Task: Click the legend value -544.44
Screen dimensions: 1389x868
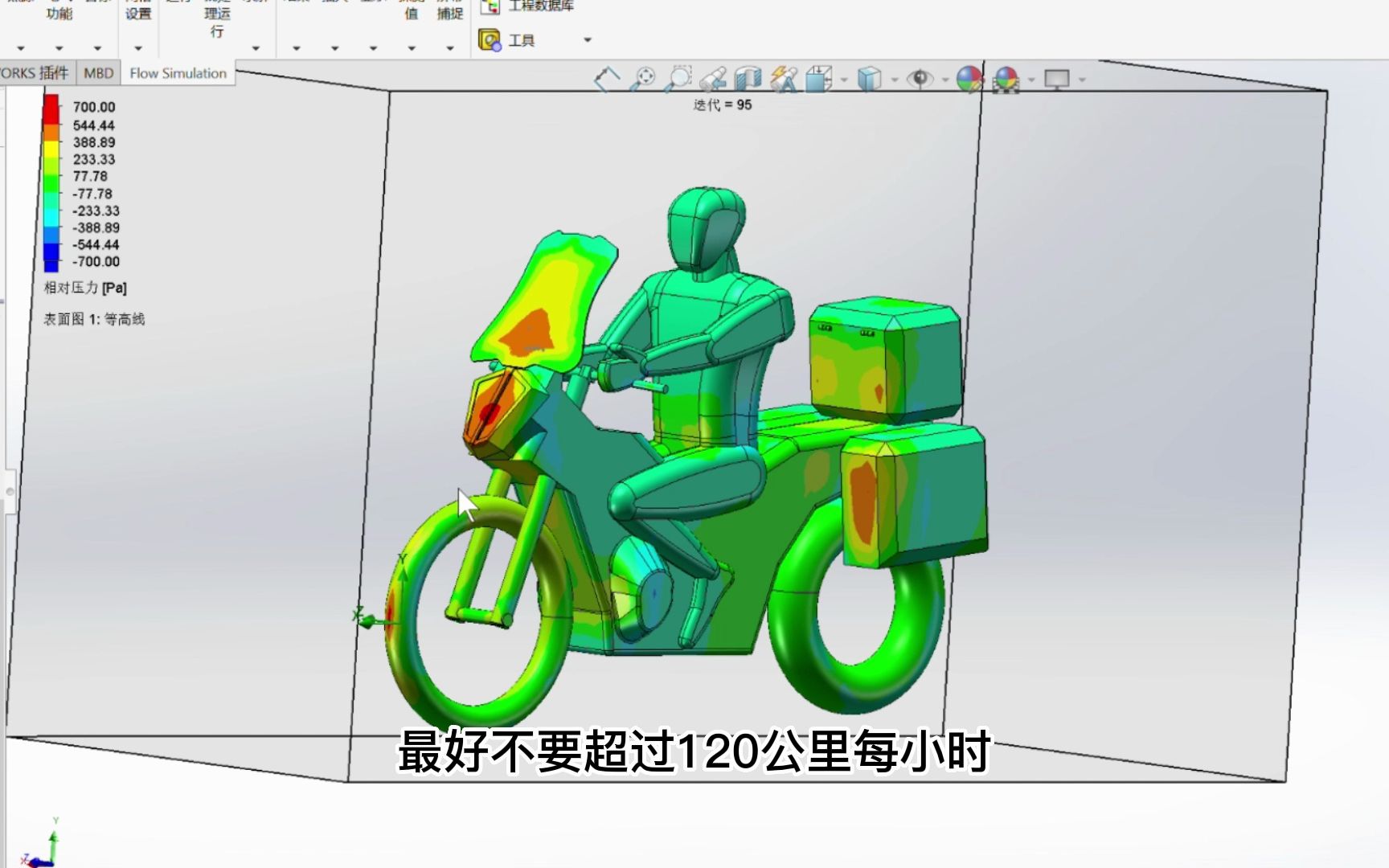Action: point(96,244)
